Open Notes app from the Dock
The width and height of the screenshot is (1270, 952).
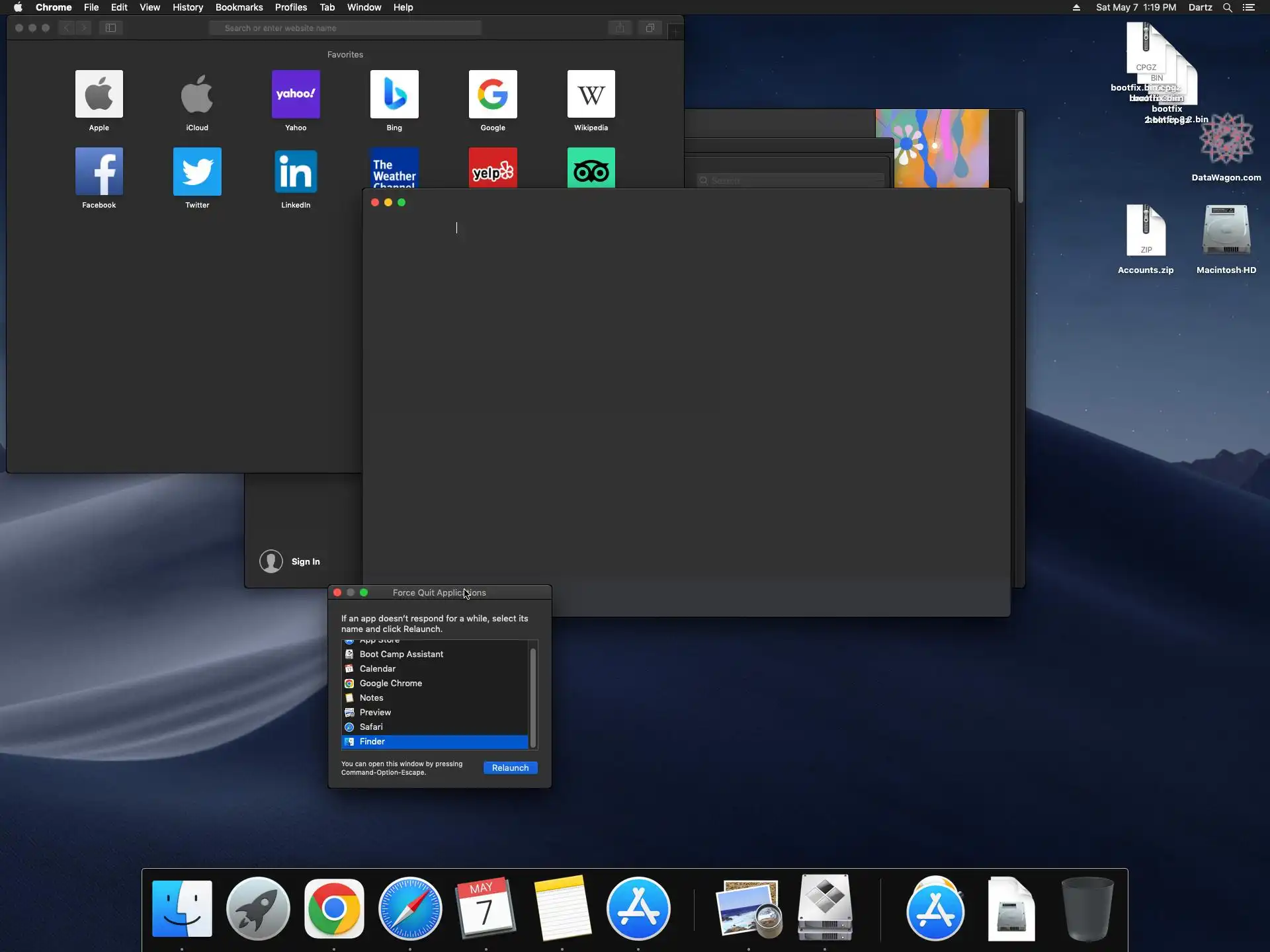point(562,908)
